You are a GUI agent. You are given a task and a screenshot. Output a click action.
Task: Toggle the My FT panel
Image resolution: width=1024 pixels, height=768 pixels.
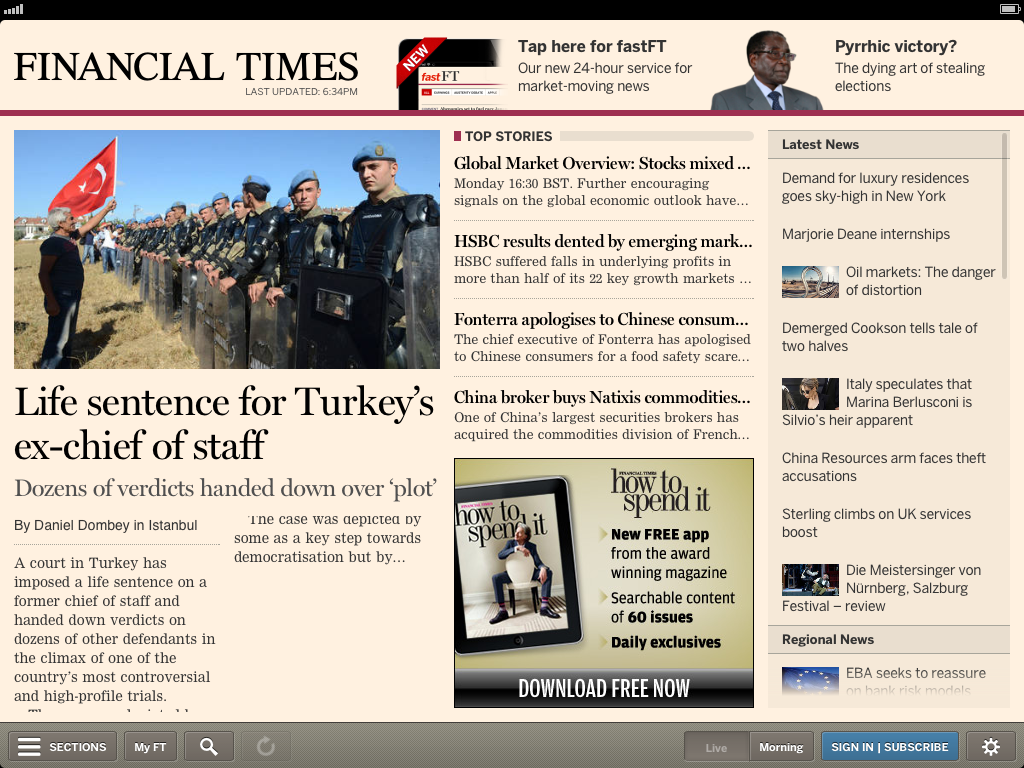coord(150,746)
